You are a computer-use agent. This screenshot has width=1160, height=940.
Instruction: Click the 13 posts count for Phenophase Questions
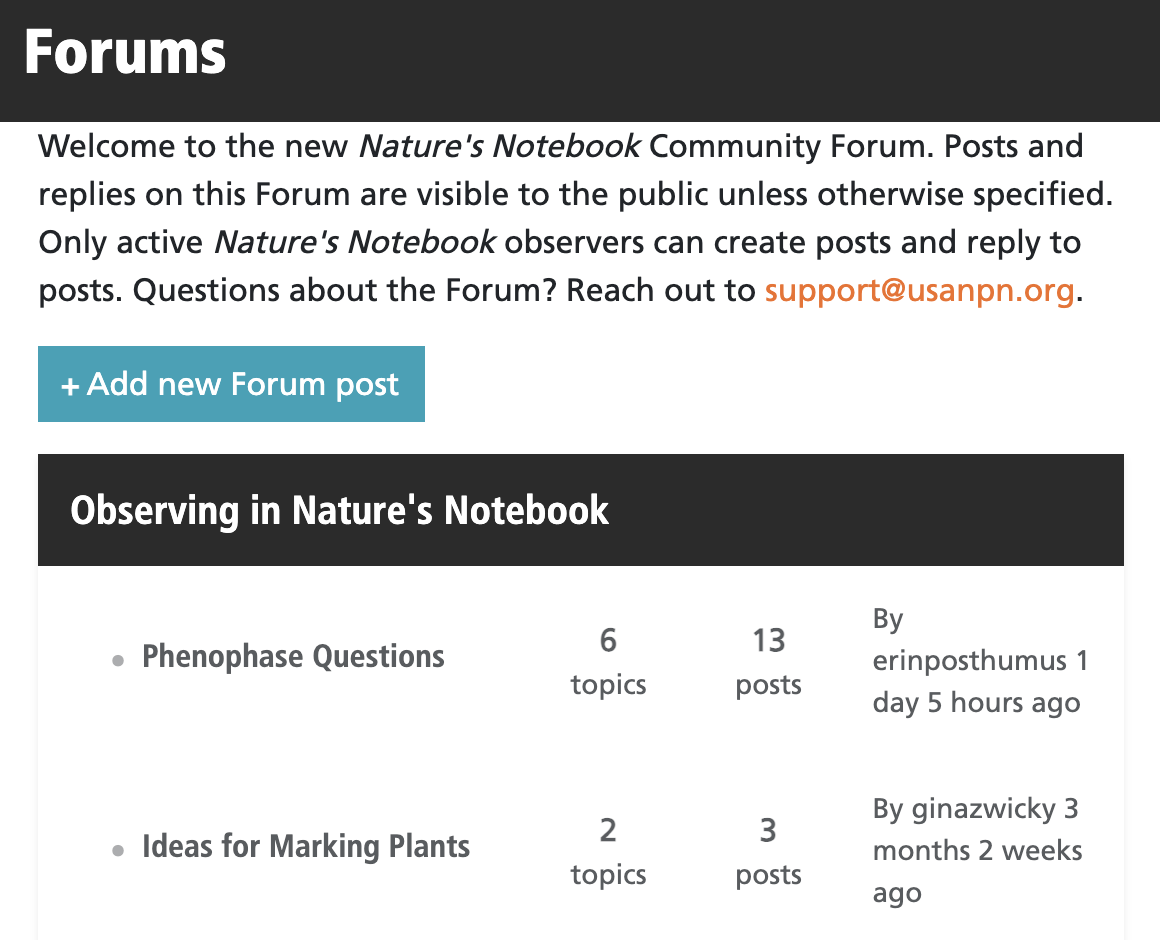pos(768,661)
